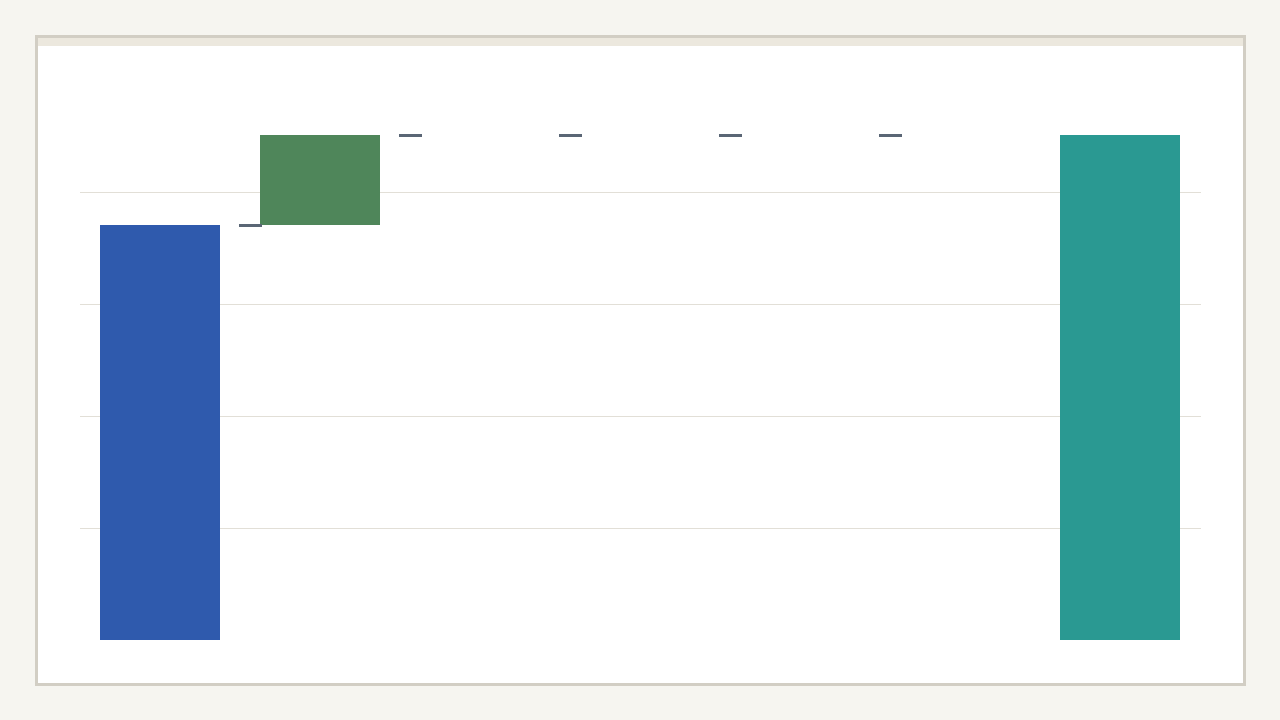Viewport: 1280px width, 720px height.
Task: Click the chart panel's left border
Action: click(x=37, y=360)
